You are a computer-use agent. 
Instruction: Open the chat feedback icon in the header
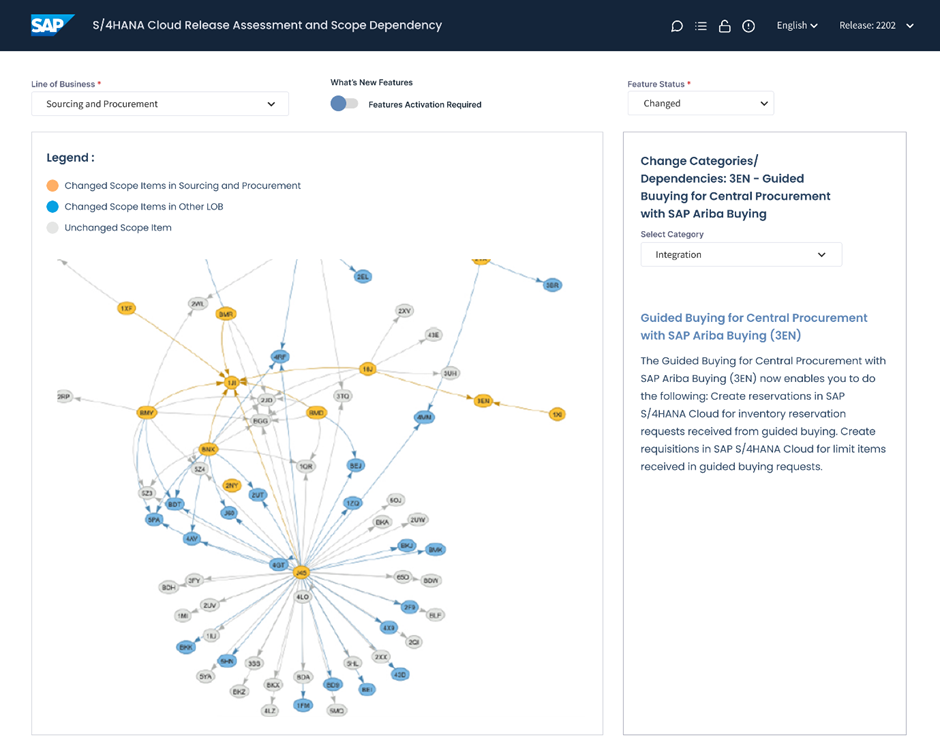point(677,25)
